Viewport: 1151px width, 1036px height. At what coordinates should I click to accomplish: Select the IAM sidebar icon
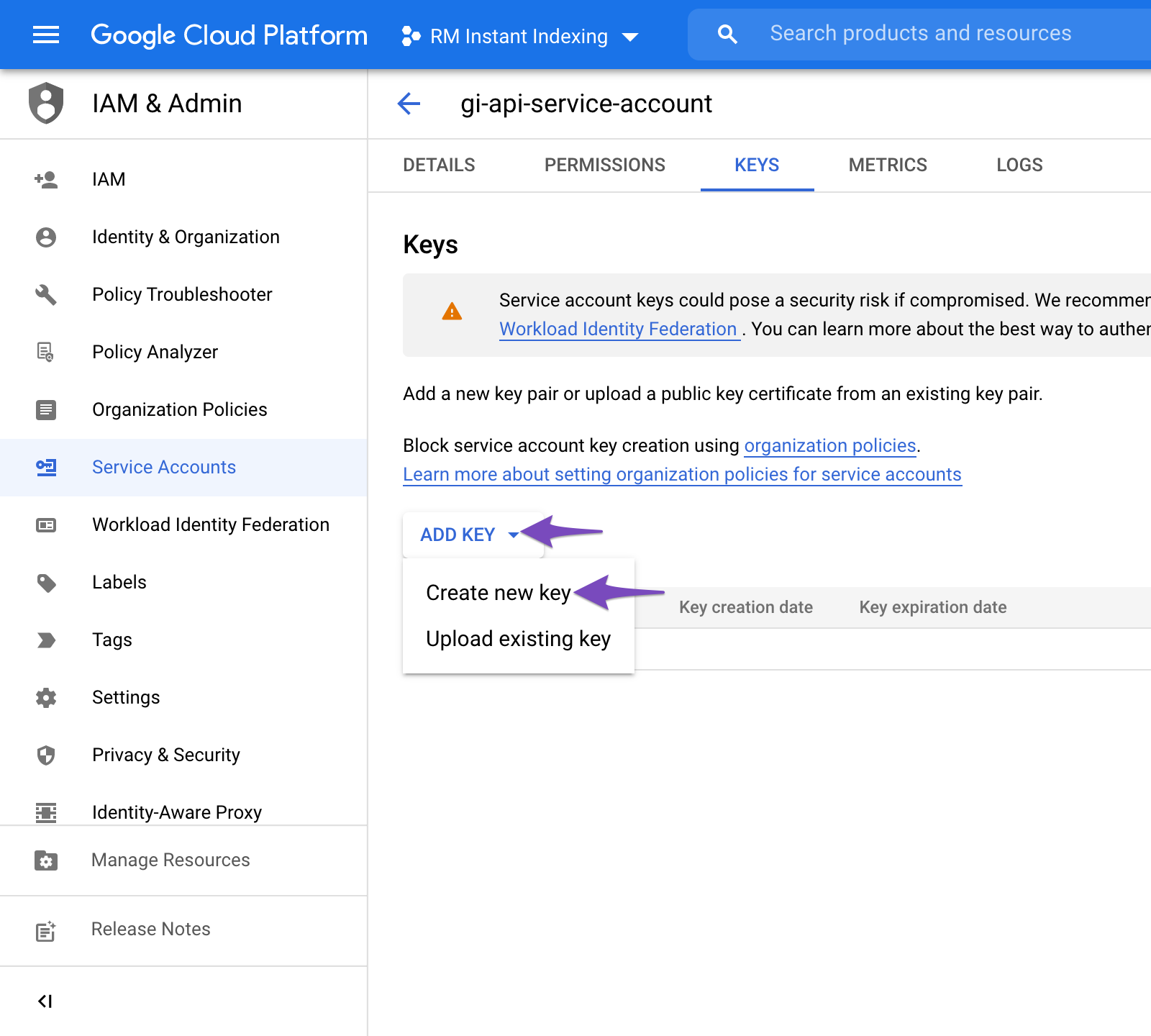click(46, 179)
